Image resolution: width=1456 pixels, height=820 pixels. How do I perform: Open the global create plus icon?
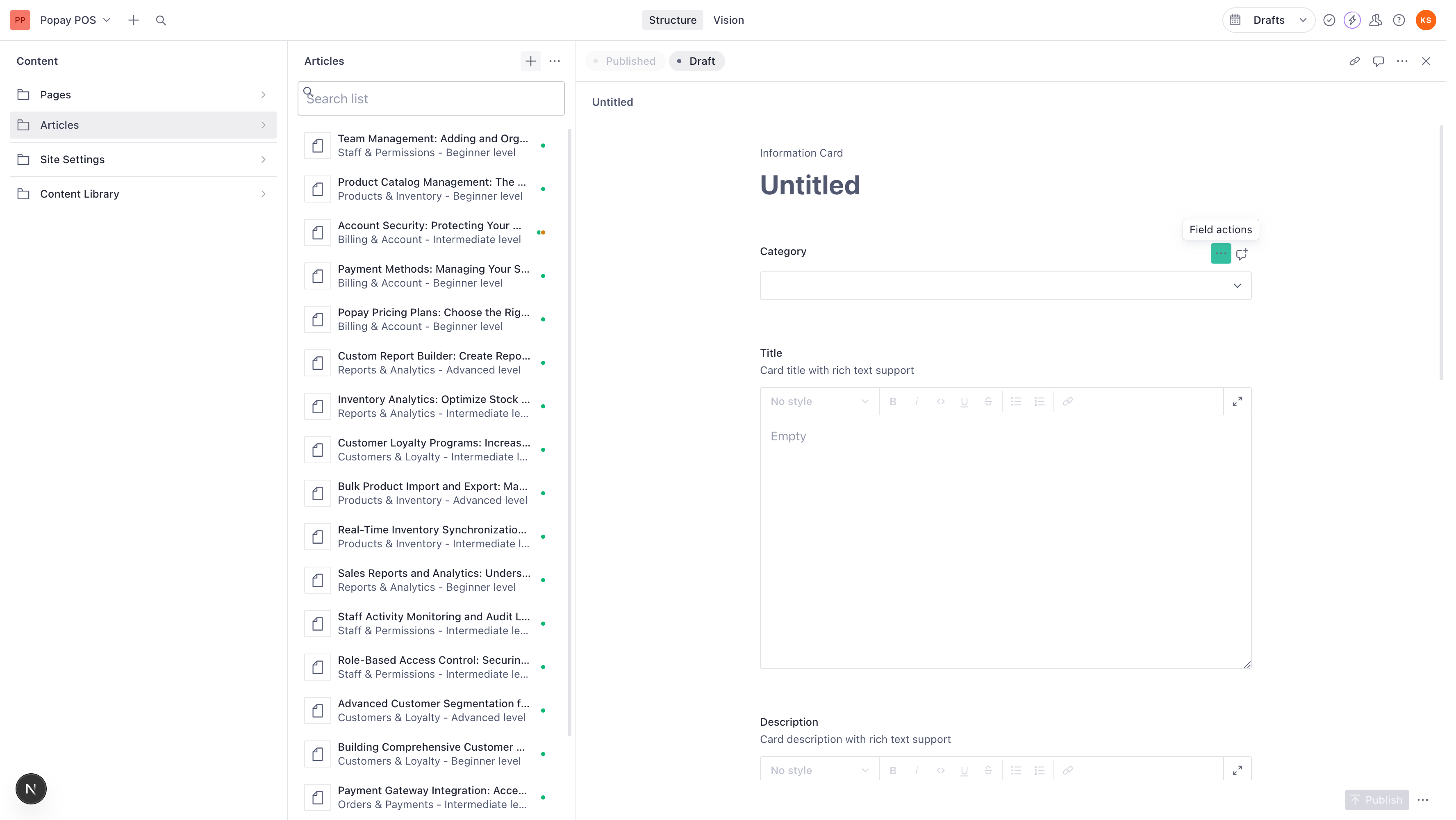click(133, 20)
